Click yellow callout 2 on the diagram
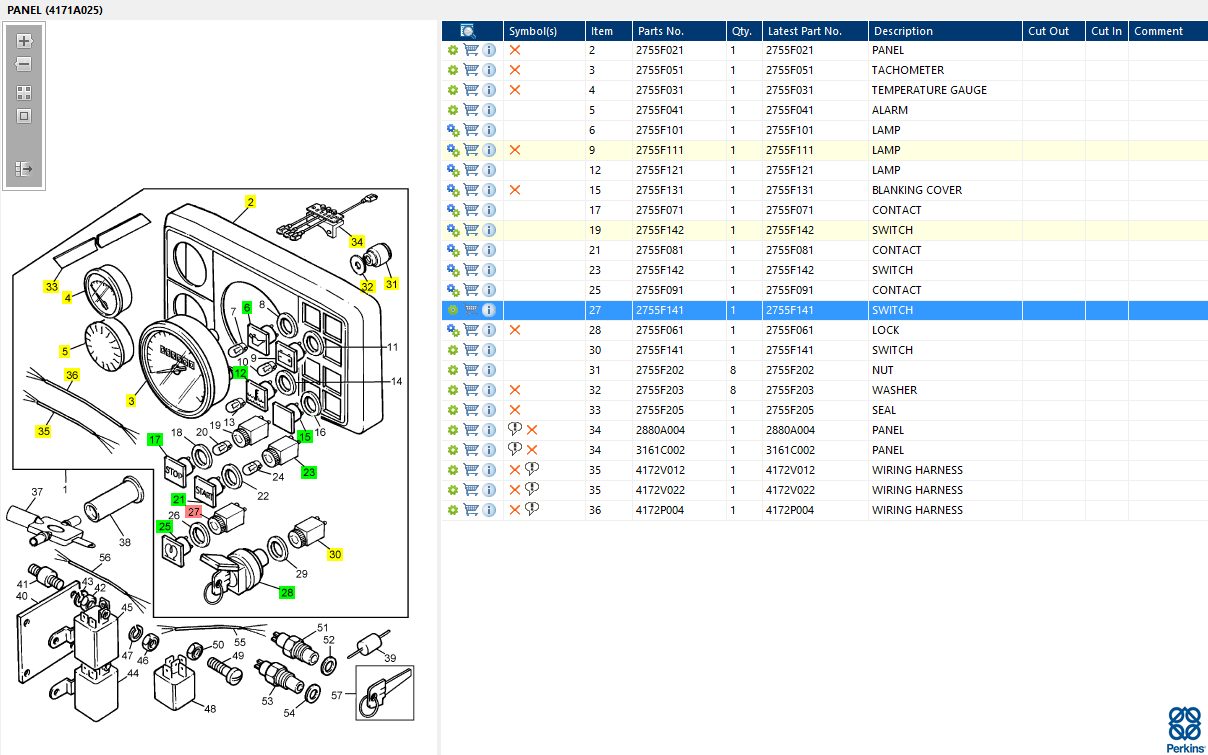This screenshot has width=1208, height=755. [250, 202]
